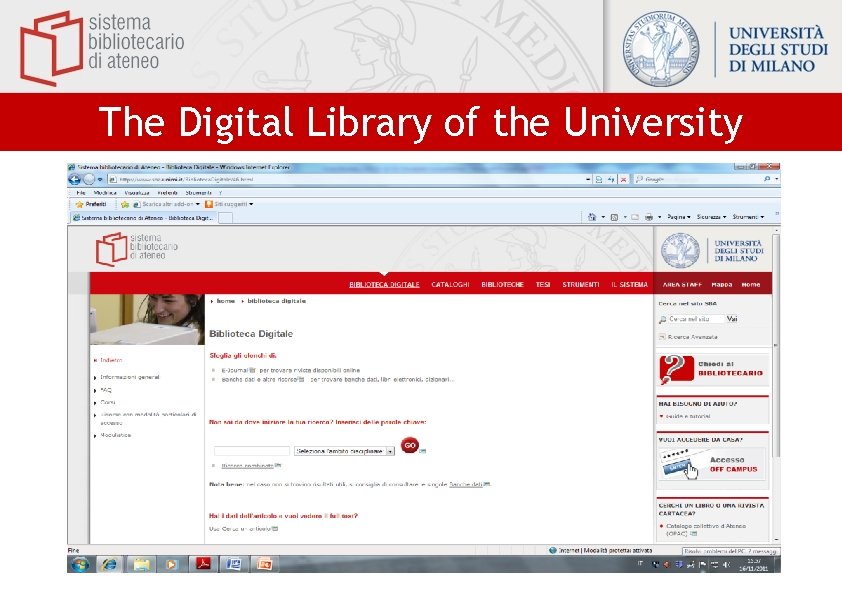Open the STRUMENTI item in the red navigation bar
Image resolution: width=842 pixels, height=595 pixels.
coord(580,285)
